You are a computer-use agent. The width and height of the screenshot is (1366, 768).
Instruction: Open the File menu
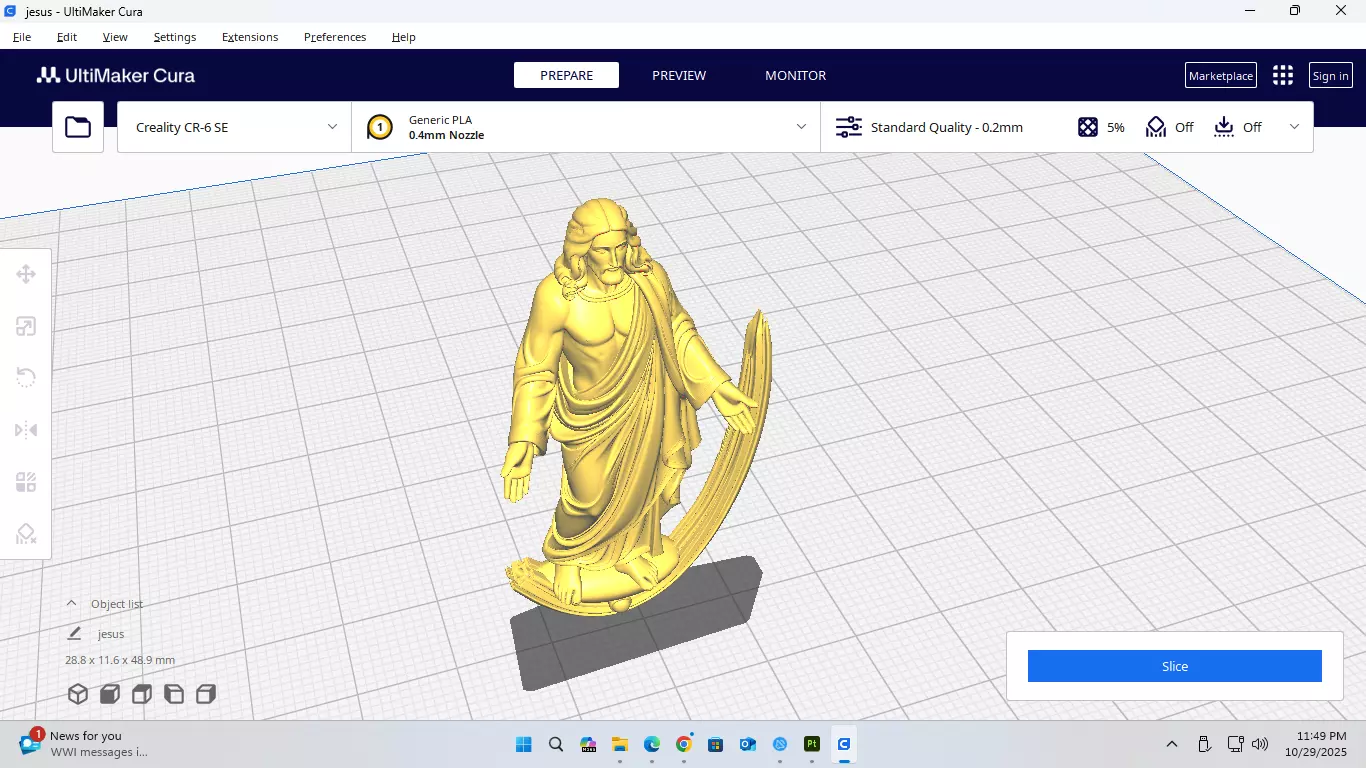(x=22, y=37)
